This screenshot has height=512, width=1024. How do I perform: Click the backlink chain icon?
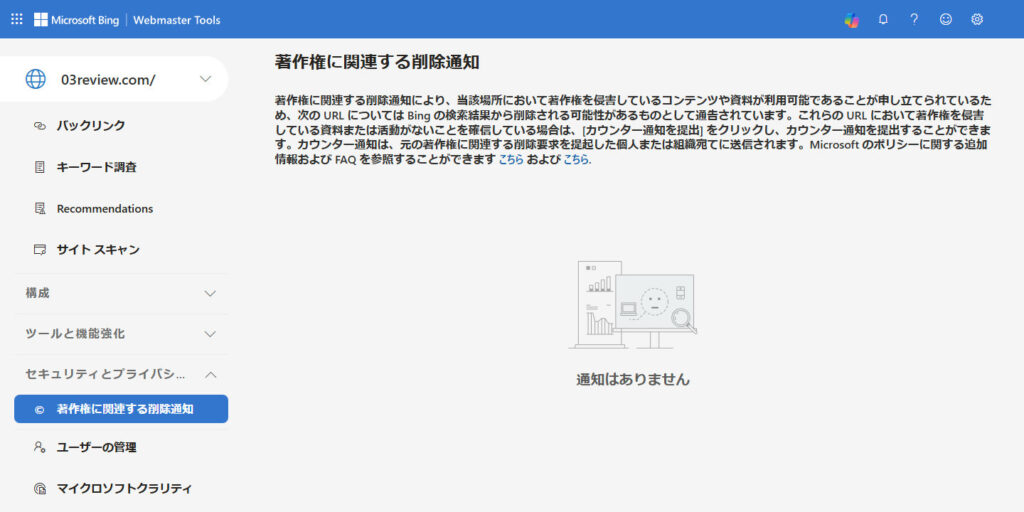coord(39,126)
